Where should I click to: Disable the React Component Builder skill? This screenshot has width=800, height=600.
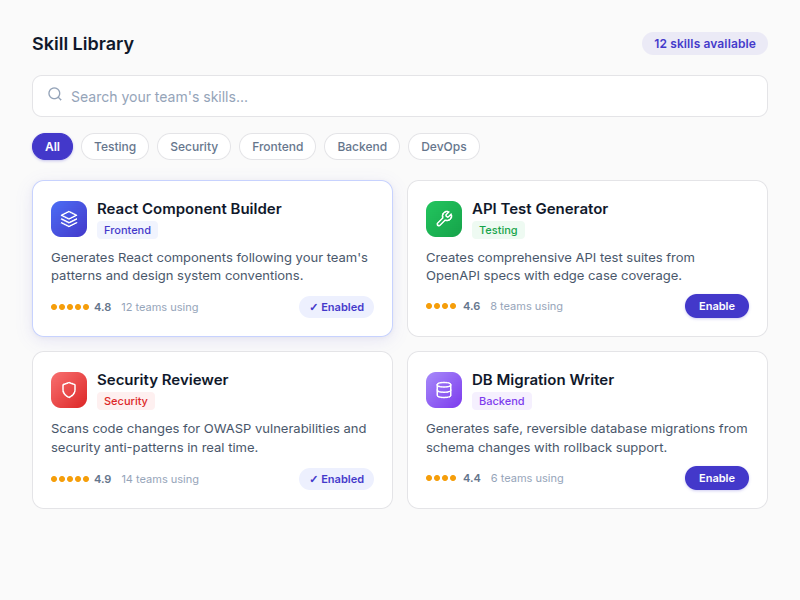click(336, 307)
